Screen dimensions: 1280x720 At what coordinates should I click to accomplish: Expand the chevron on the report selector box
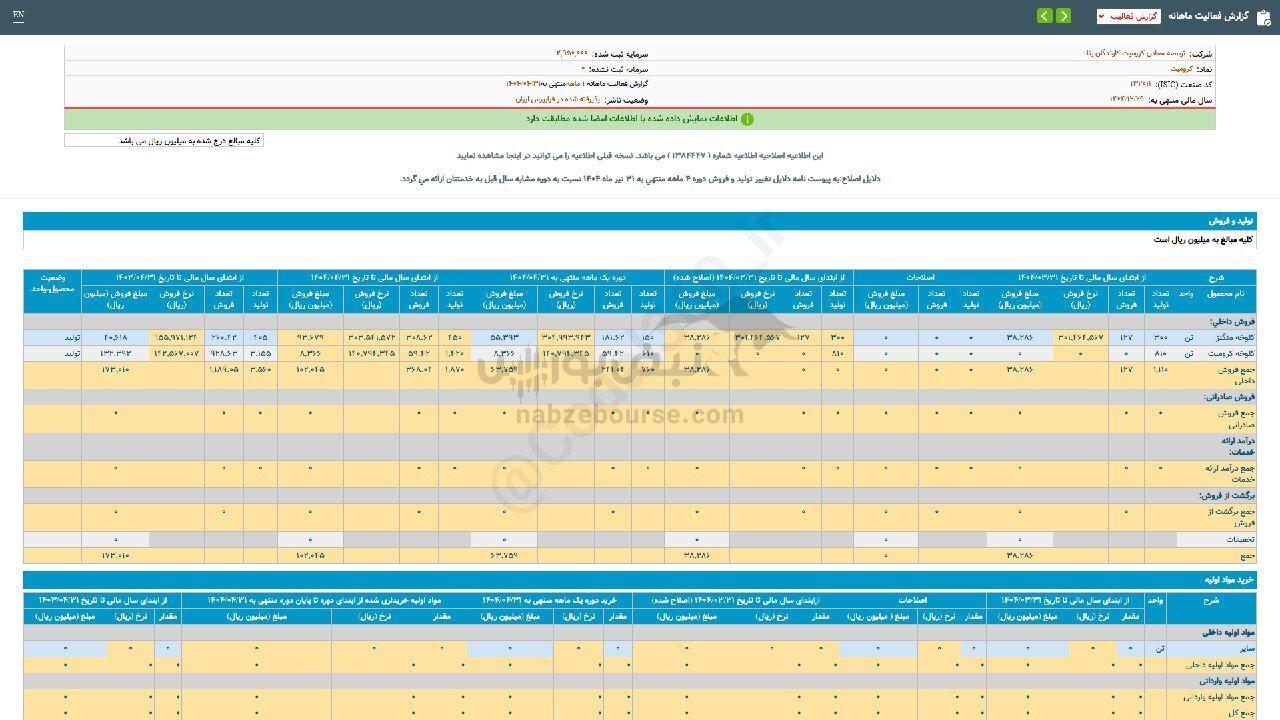point(1101,16)
